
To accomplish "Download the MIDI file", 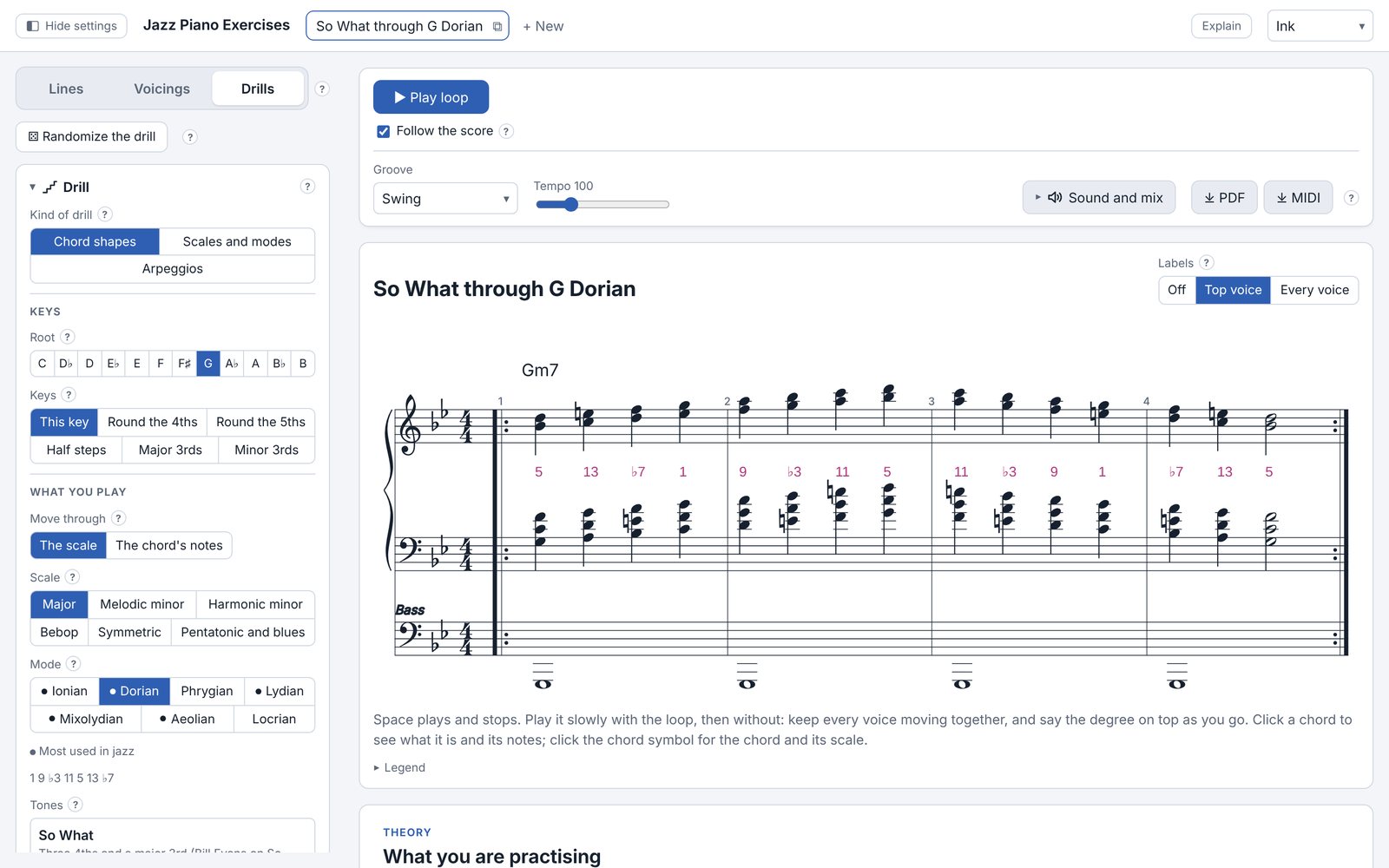I will coord(1298,198).
